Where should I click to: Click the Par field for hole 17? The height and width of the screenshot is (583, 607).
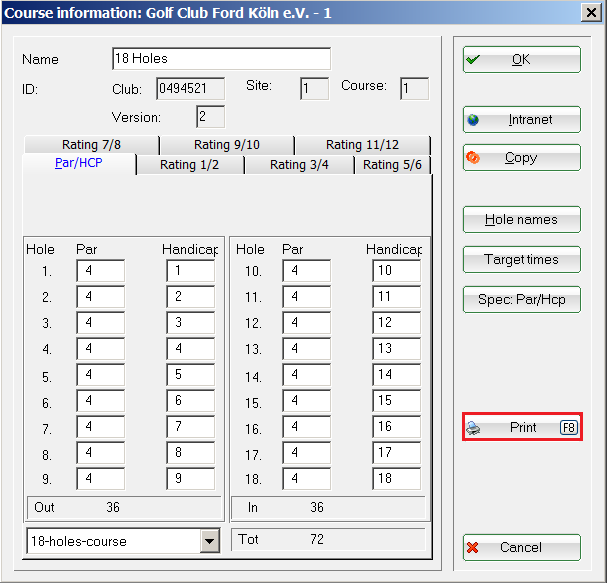pyautogui.click(x=307, y=453)
